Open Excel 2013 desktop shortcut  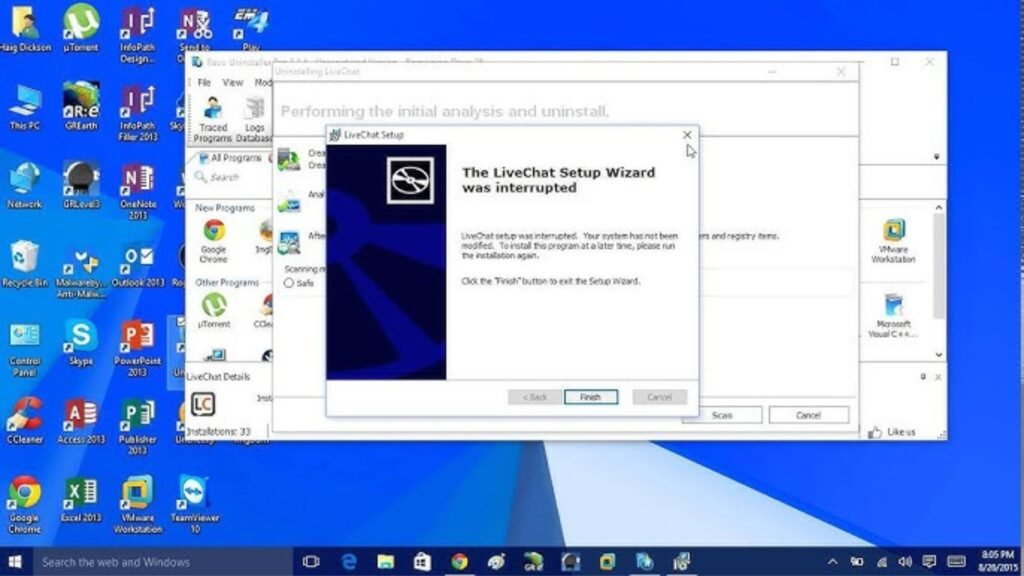tap(81, 500)
